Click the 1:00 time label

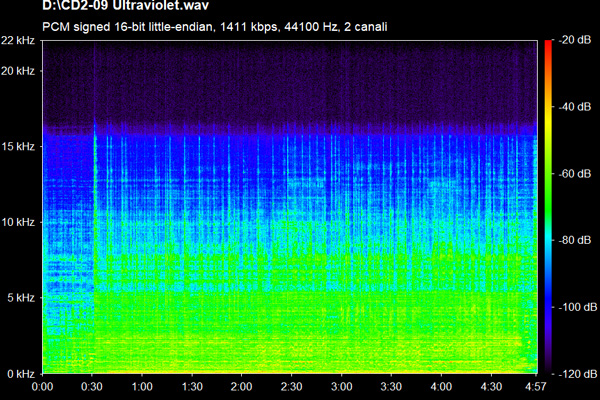[x=142, y=386]
